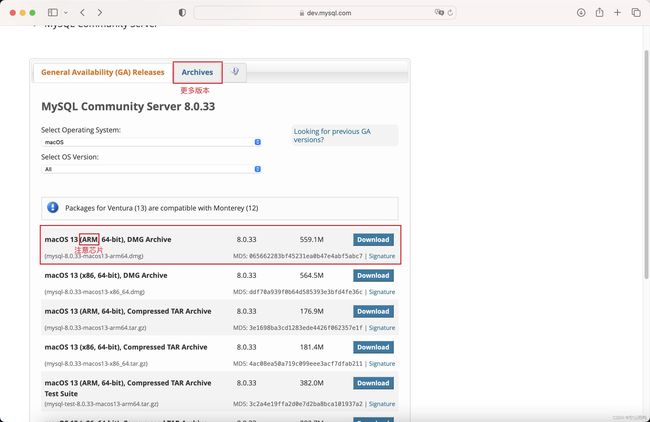Screen dimensions: 650x422
Task: Click the 382.0M size value
Action: click(312, 383)
